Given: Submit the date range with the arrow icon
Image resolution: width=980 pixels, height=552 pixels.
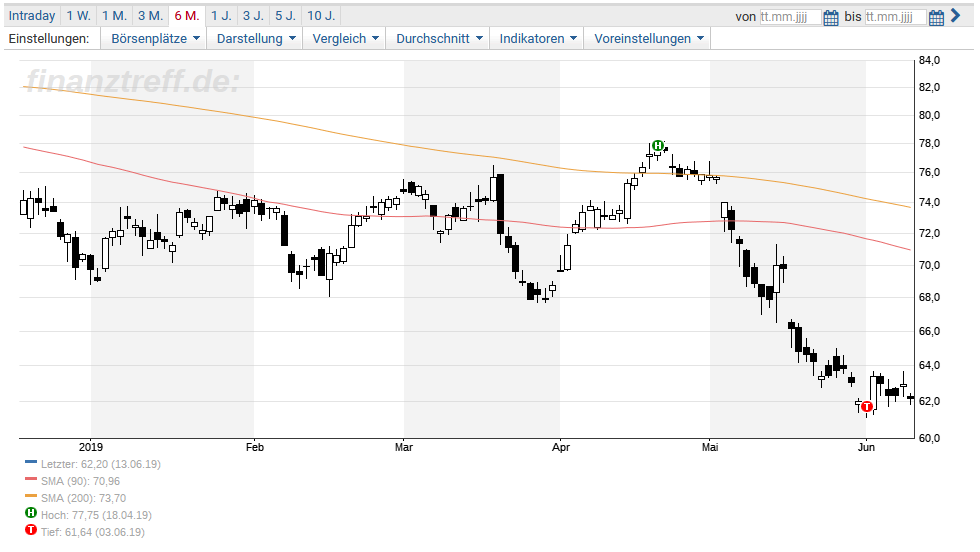Looking at the screenshot, I should [956, 16].
